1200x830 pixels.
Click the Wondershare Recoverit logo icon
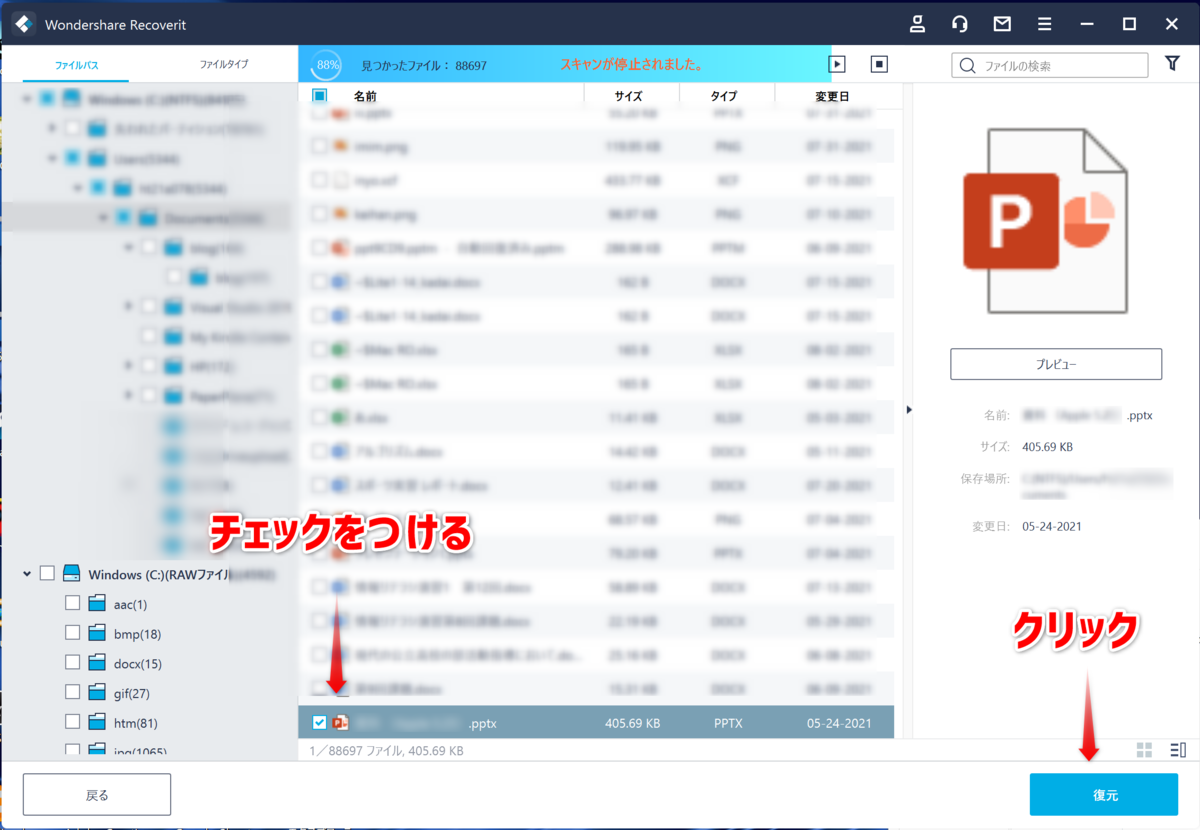point(24,24)
